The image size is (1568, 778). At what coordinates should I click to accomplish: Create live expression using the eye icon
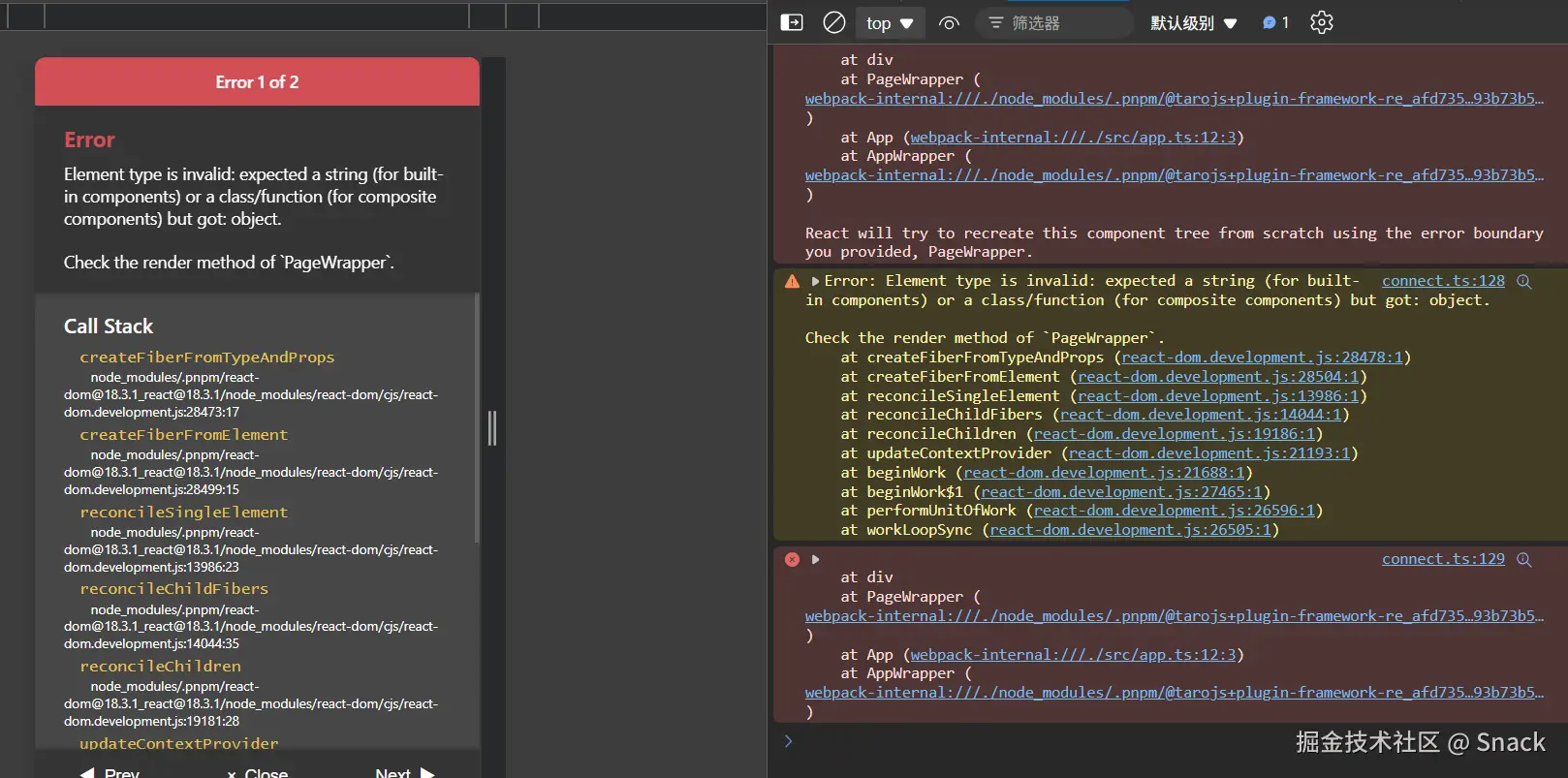(x=949, y=23)
